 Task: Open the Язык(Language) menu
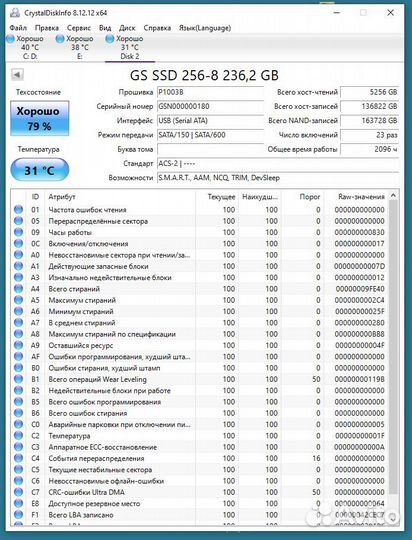205,28
